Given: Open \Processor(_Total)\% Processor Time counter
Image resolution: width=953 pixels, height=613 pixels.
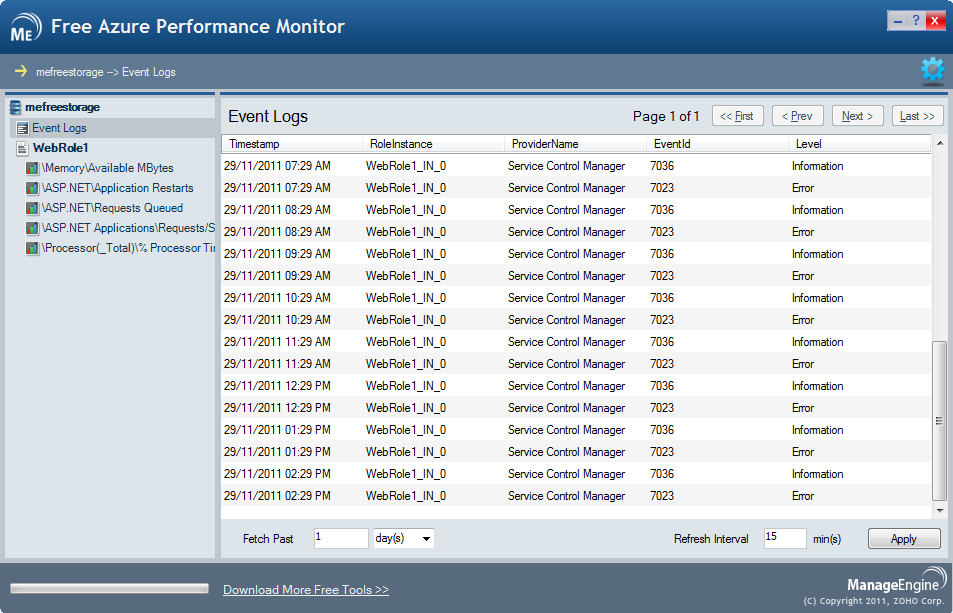Looking at the screenshot, I should coord(128,248).
